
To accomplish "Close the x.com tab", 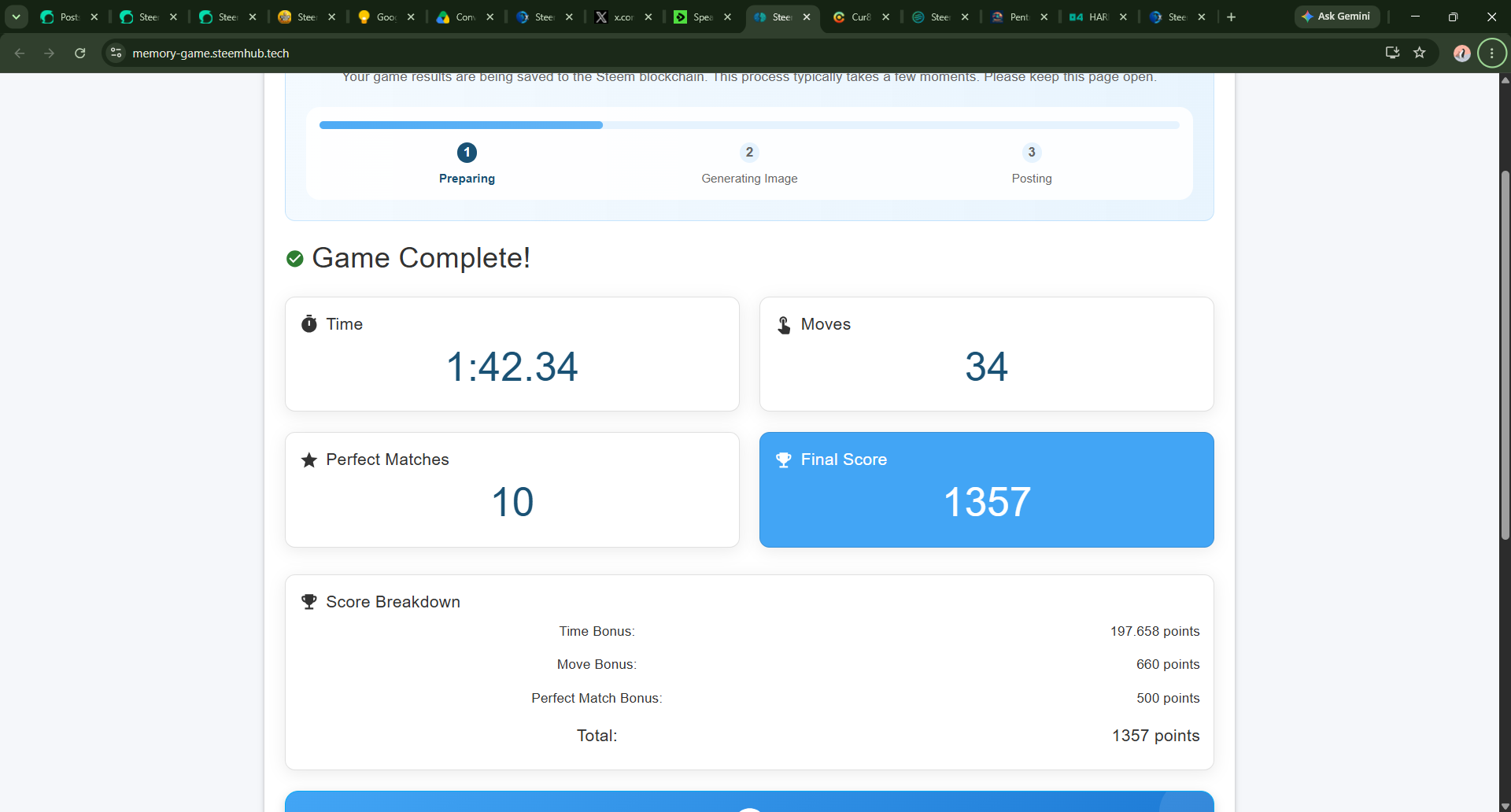I will [648, 17].
